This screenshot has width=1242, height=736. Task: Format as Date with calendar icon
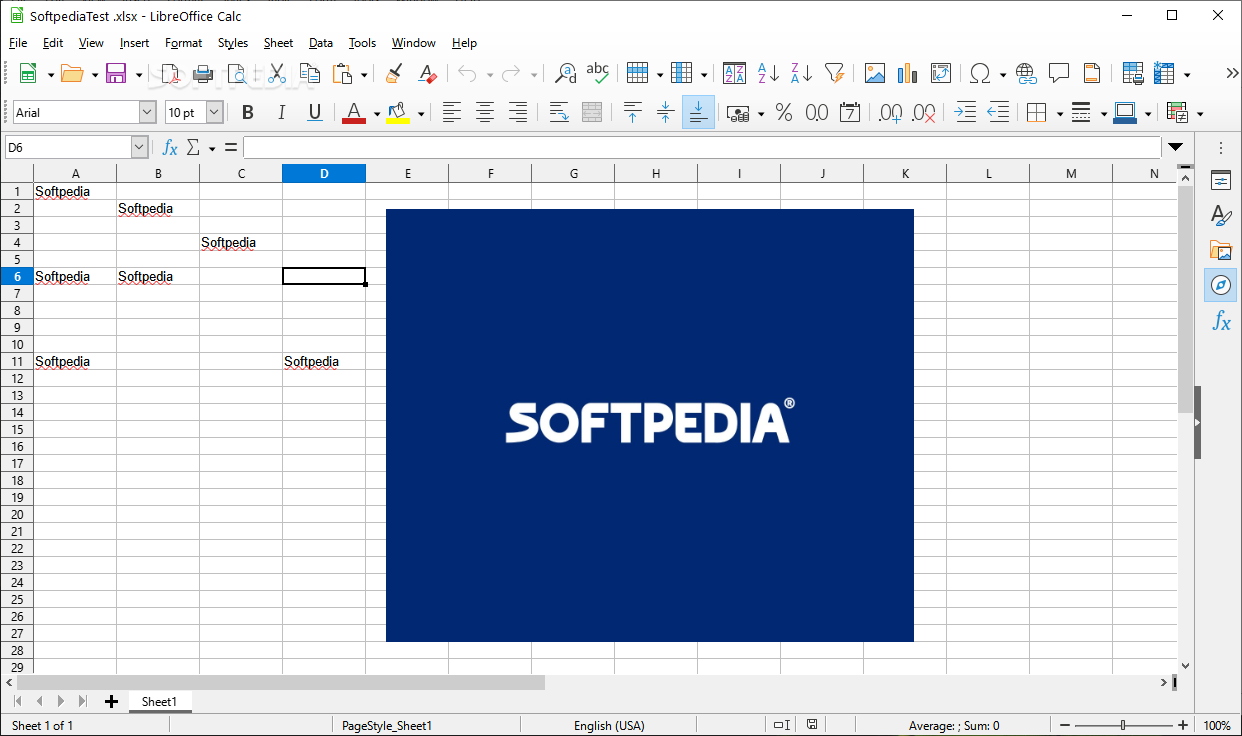tap(850, 113)
